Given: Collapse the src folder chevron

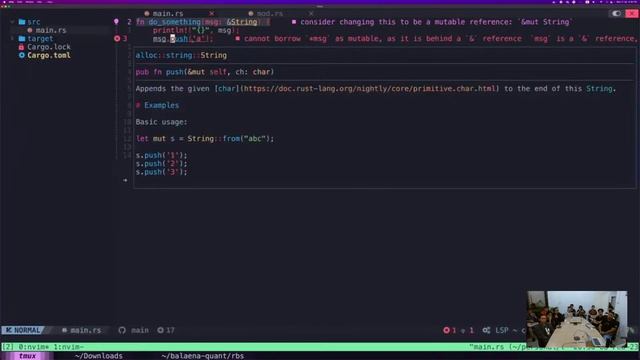Looking at the screenshot, I should pyautogui.click(x=12, y=22).
